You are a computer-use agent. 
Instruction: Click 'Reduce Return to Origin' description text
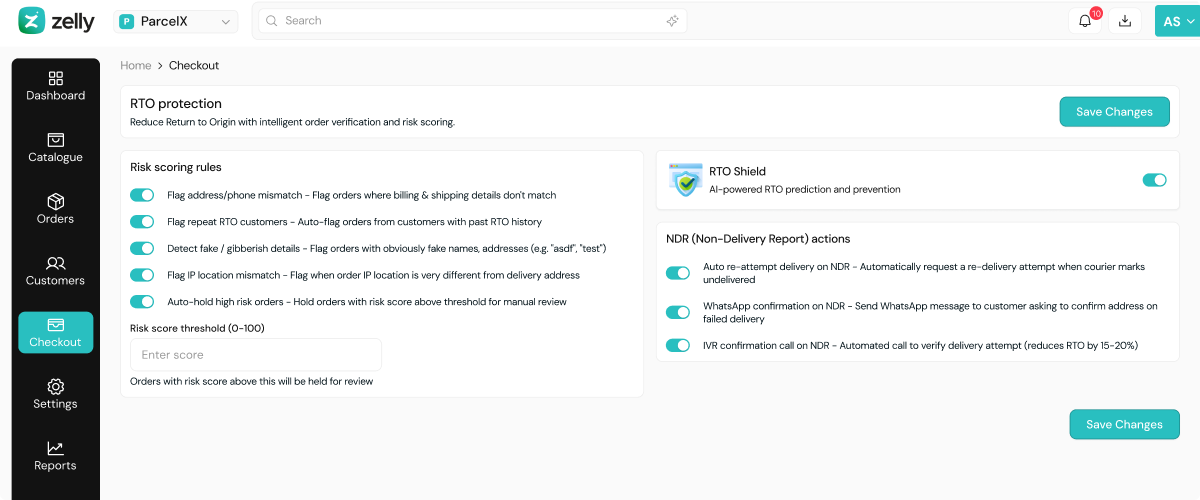(292, 123)
